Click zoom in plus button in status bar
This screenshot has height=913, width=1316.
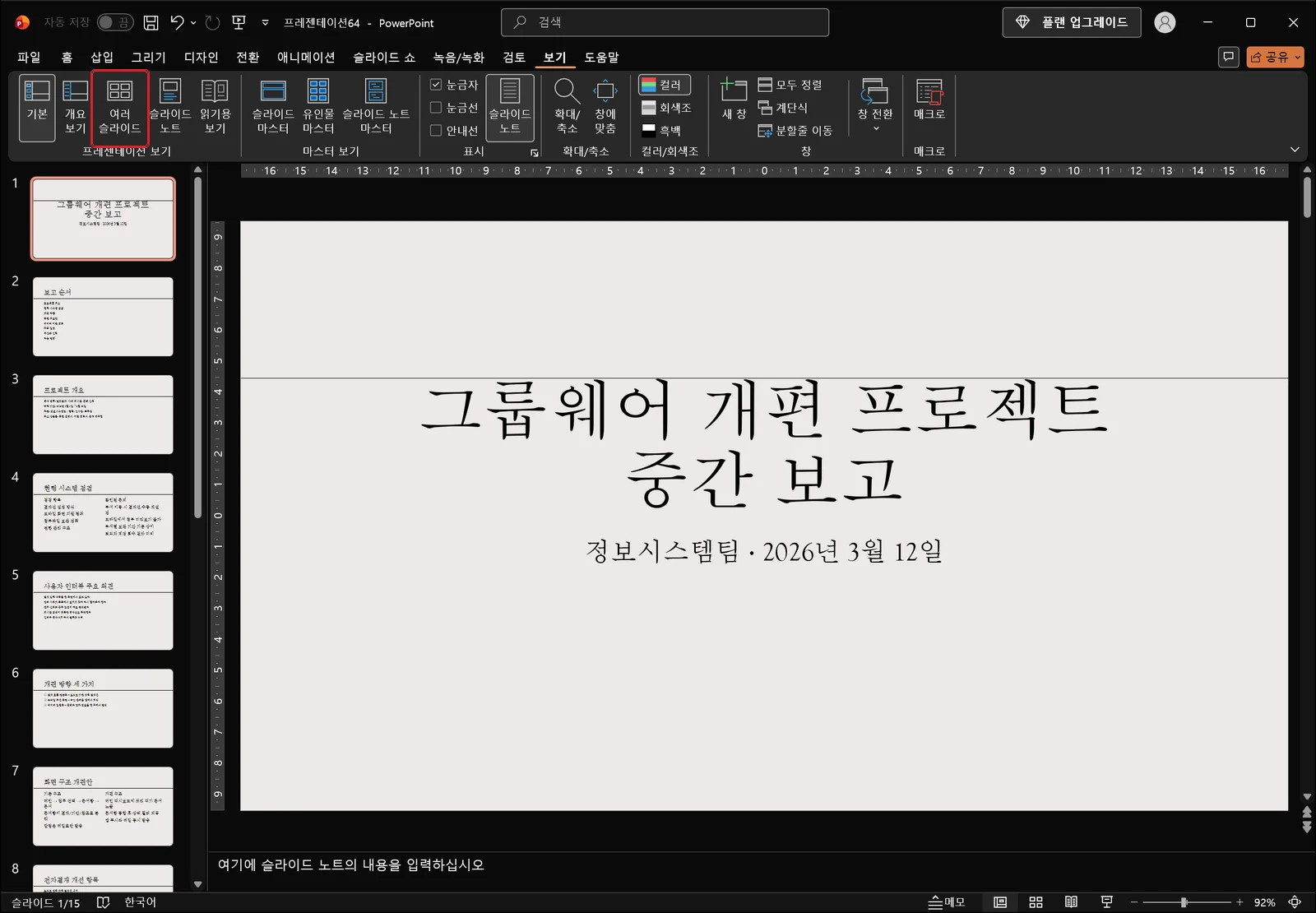[x=1240, y=902]
